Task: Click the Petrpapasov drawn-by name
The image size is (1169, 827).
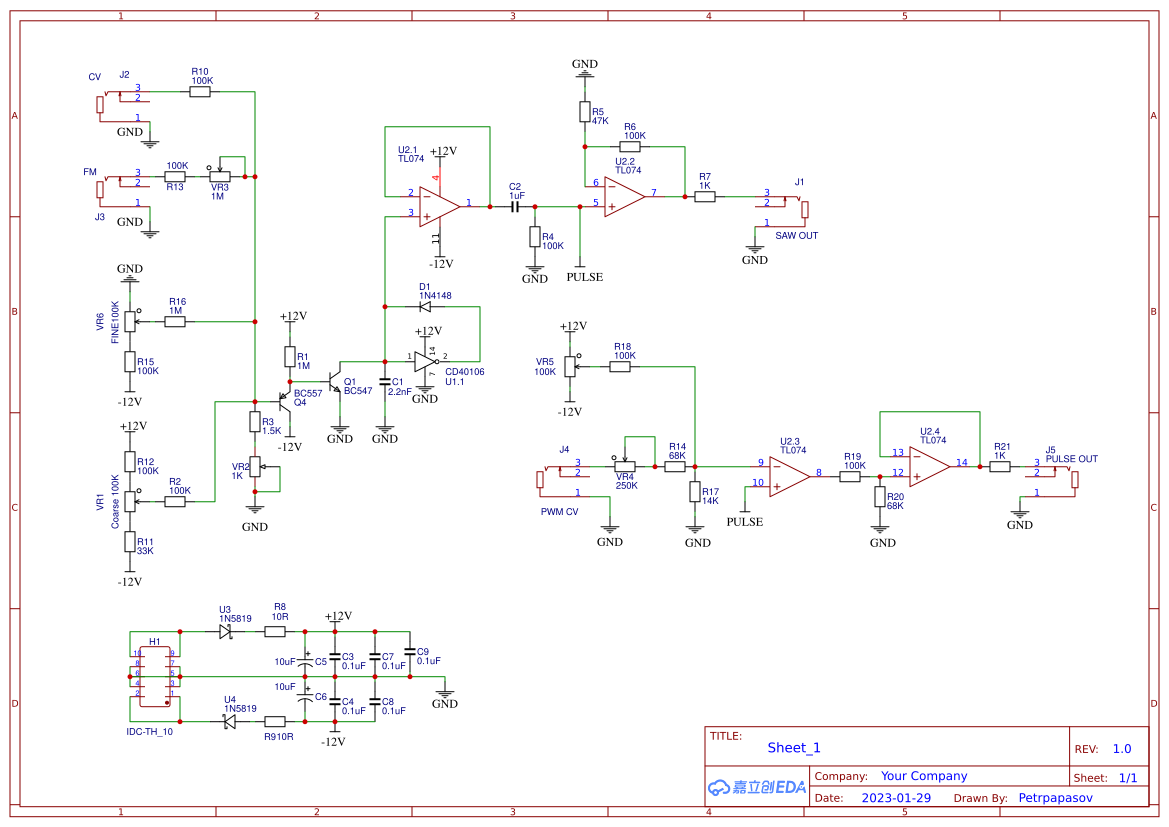Action: click(1056, 798)
